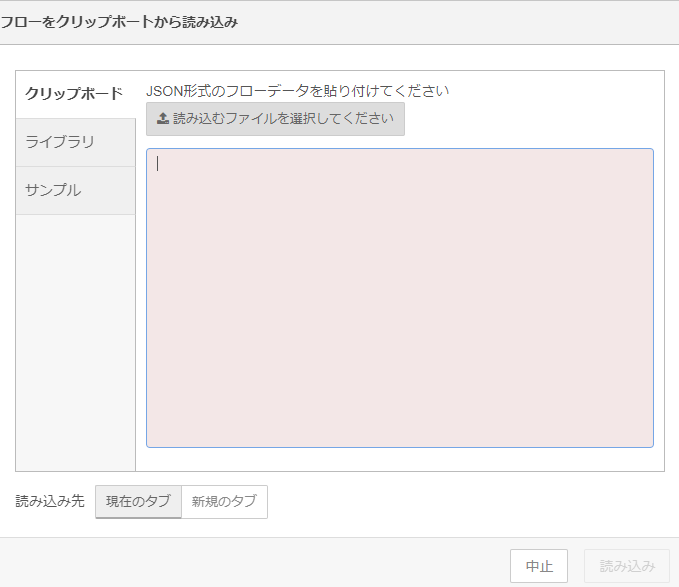Screen dimensions: 679x587
Task: Click empty sidebar area below サンプル
Action: click(75, 340)
